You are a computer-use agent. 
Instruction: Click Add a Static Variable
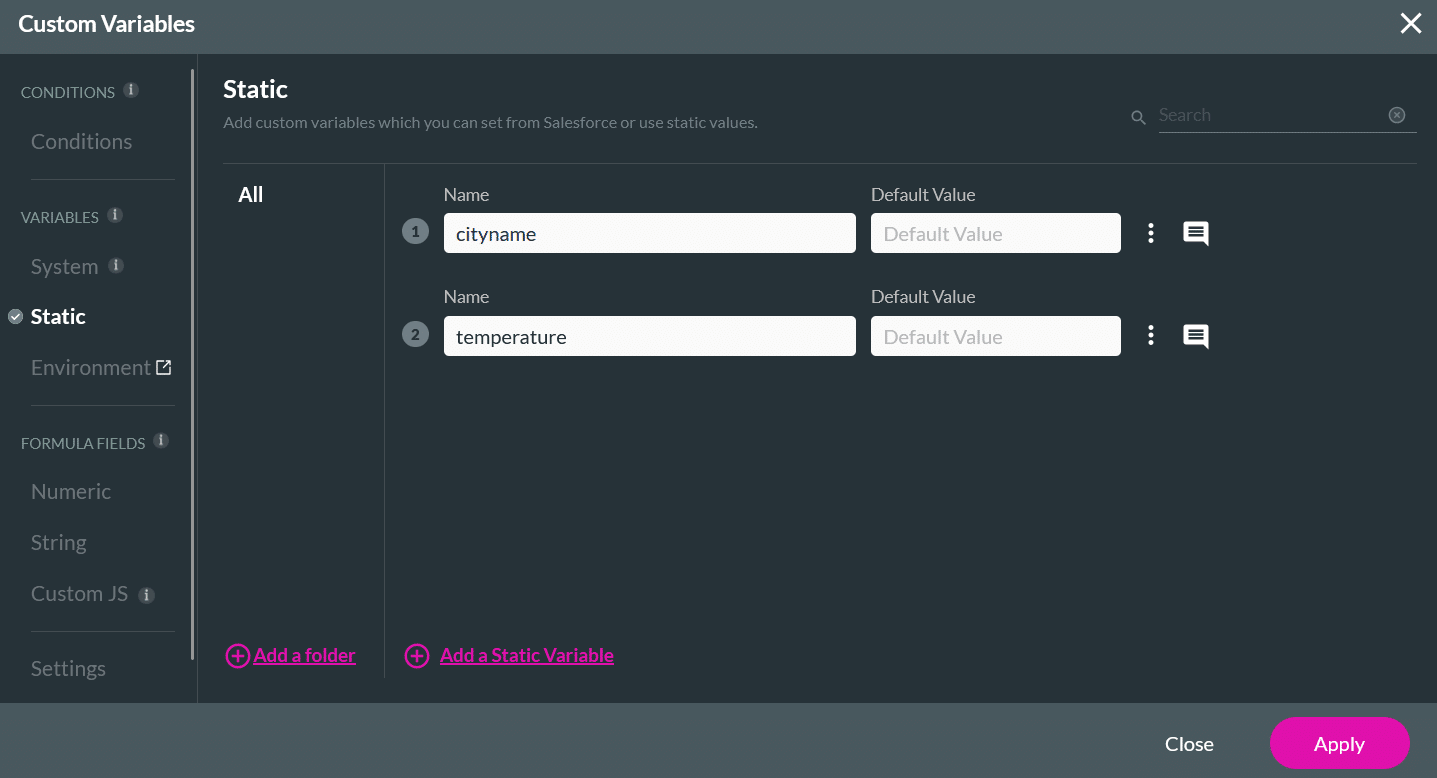tap(526, 655)
